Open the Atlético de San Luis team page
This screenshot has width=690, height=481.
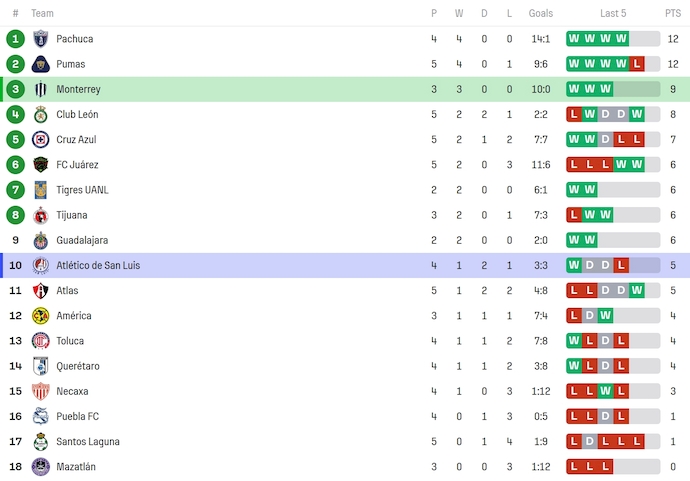(x=105, y=265)
